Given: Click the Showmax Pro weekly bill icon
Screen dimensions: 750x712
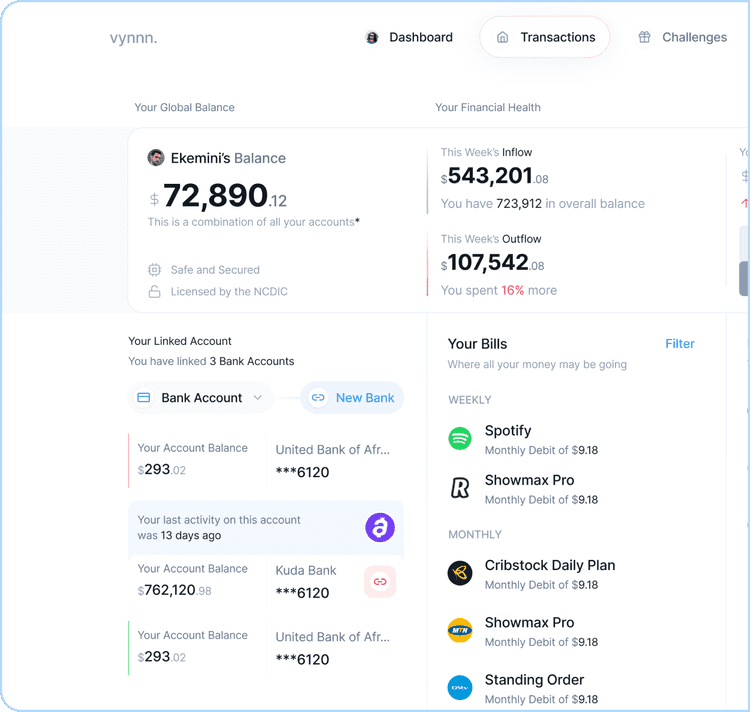Looking at the screenshot, I should 460,488.
